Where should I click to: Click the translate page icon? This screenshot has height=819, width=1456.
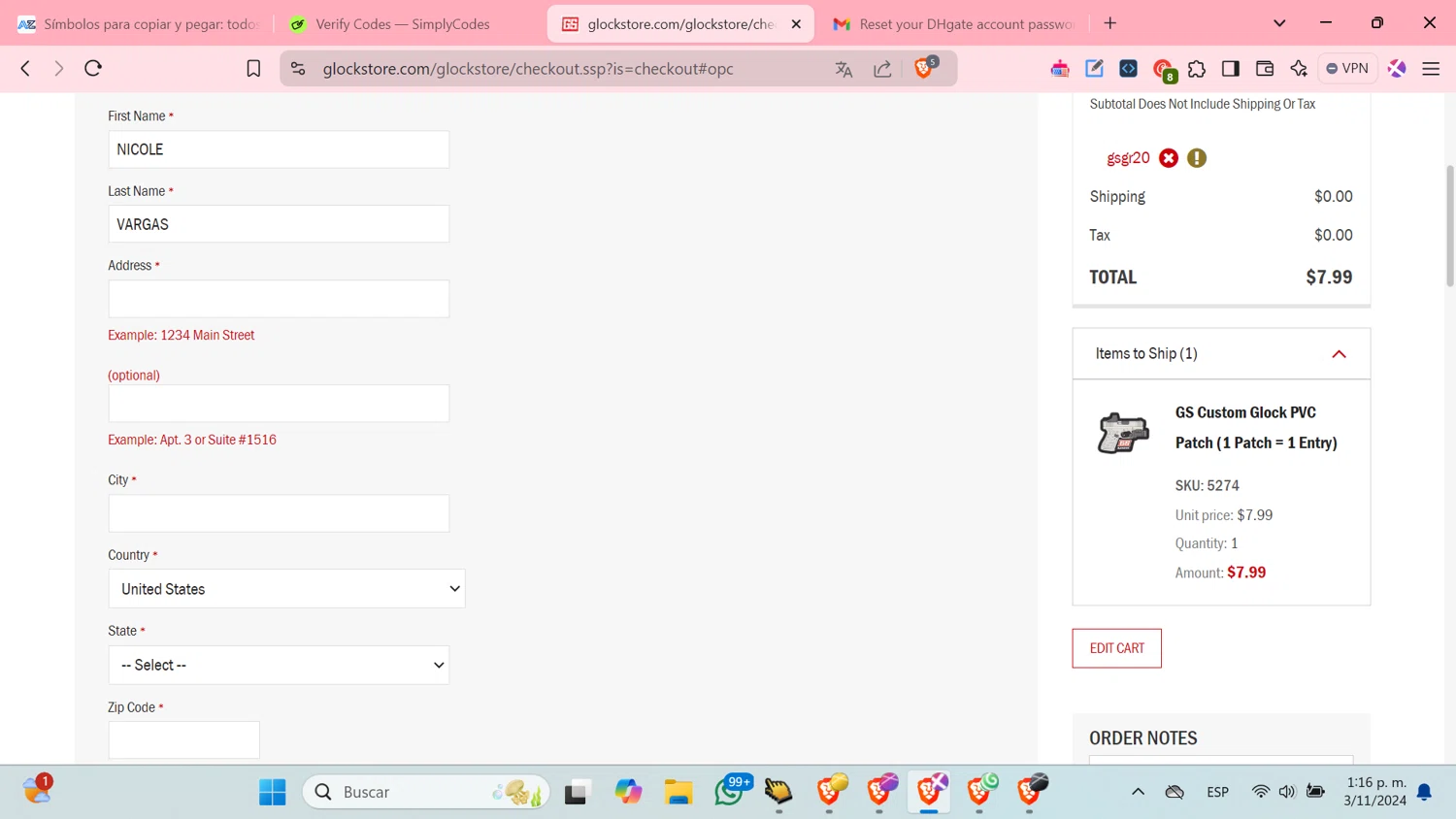click(x=844, y=69)
